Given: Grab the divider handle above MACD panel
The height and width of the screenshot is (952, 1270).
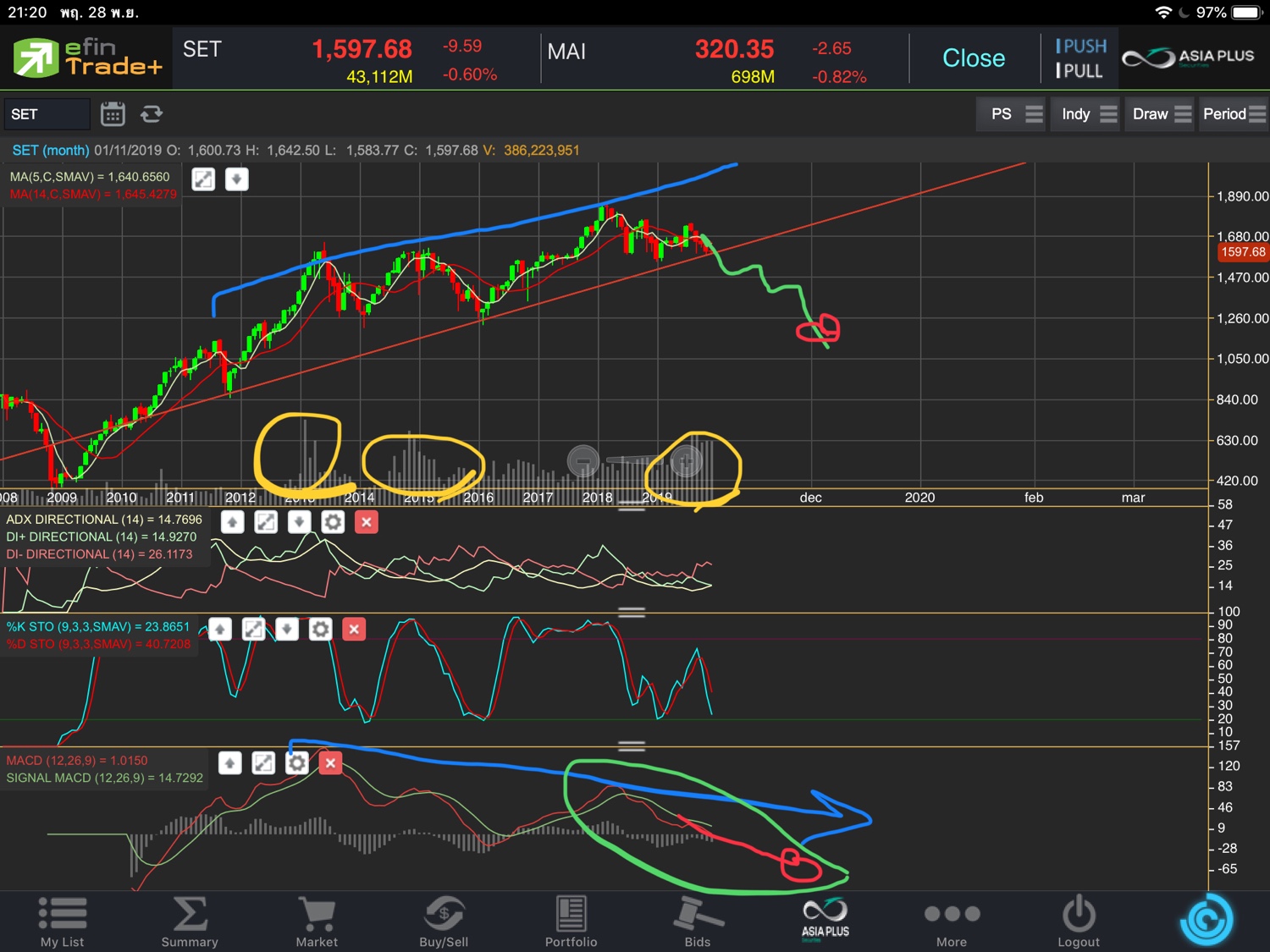Looking at the screenshot, I should 632,746.
